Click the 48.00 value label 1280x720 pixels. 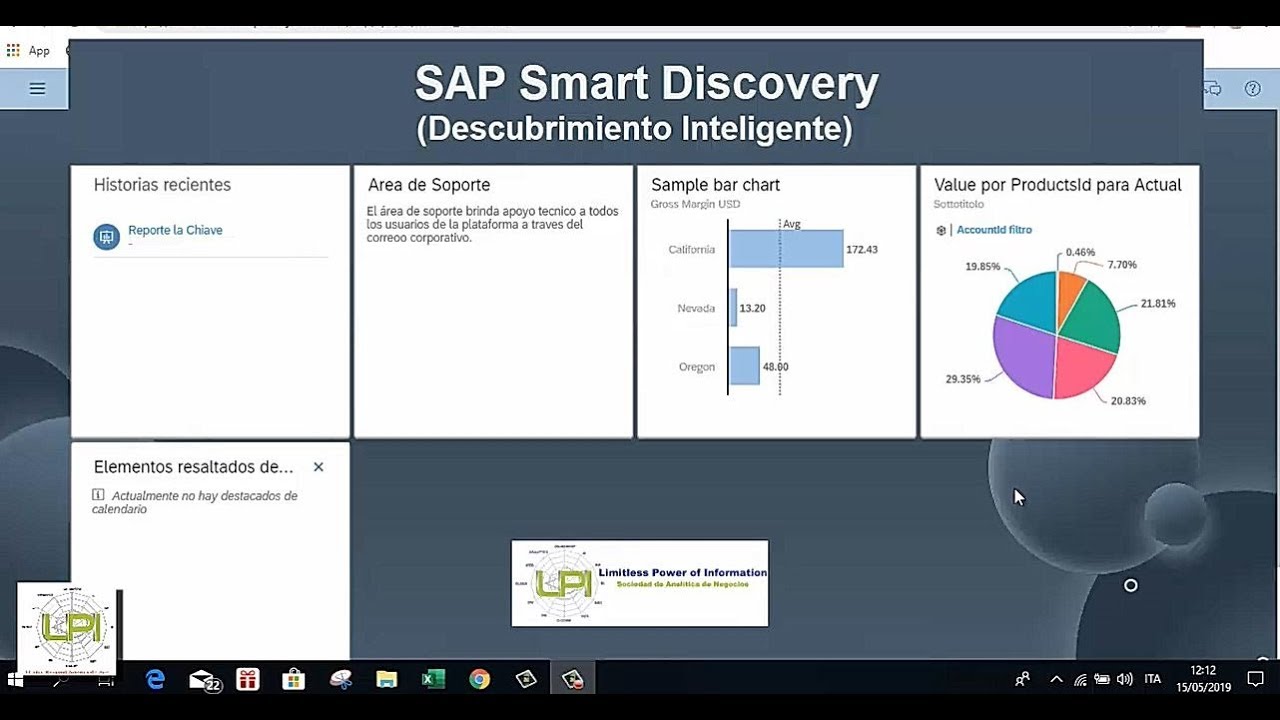coord(775,367)
